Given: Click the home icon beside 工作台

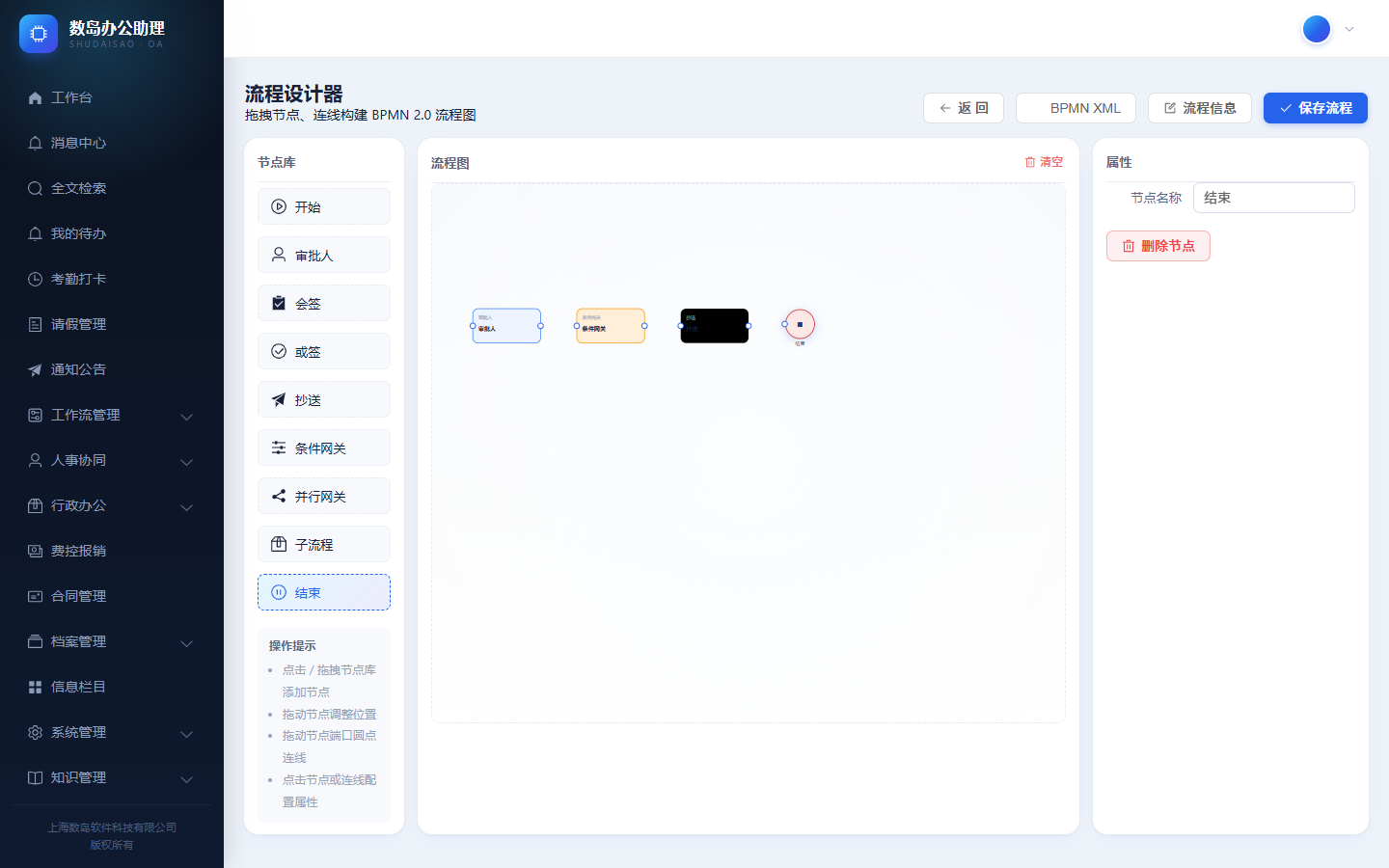Looking at the screenshot, I should pos(35,97).
